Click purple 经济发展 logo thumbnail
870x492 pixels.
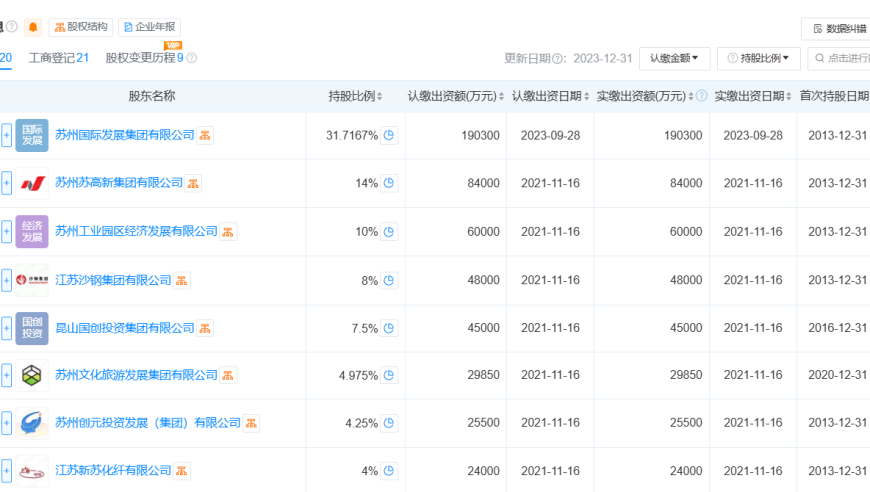[32, 231]
